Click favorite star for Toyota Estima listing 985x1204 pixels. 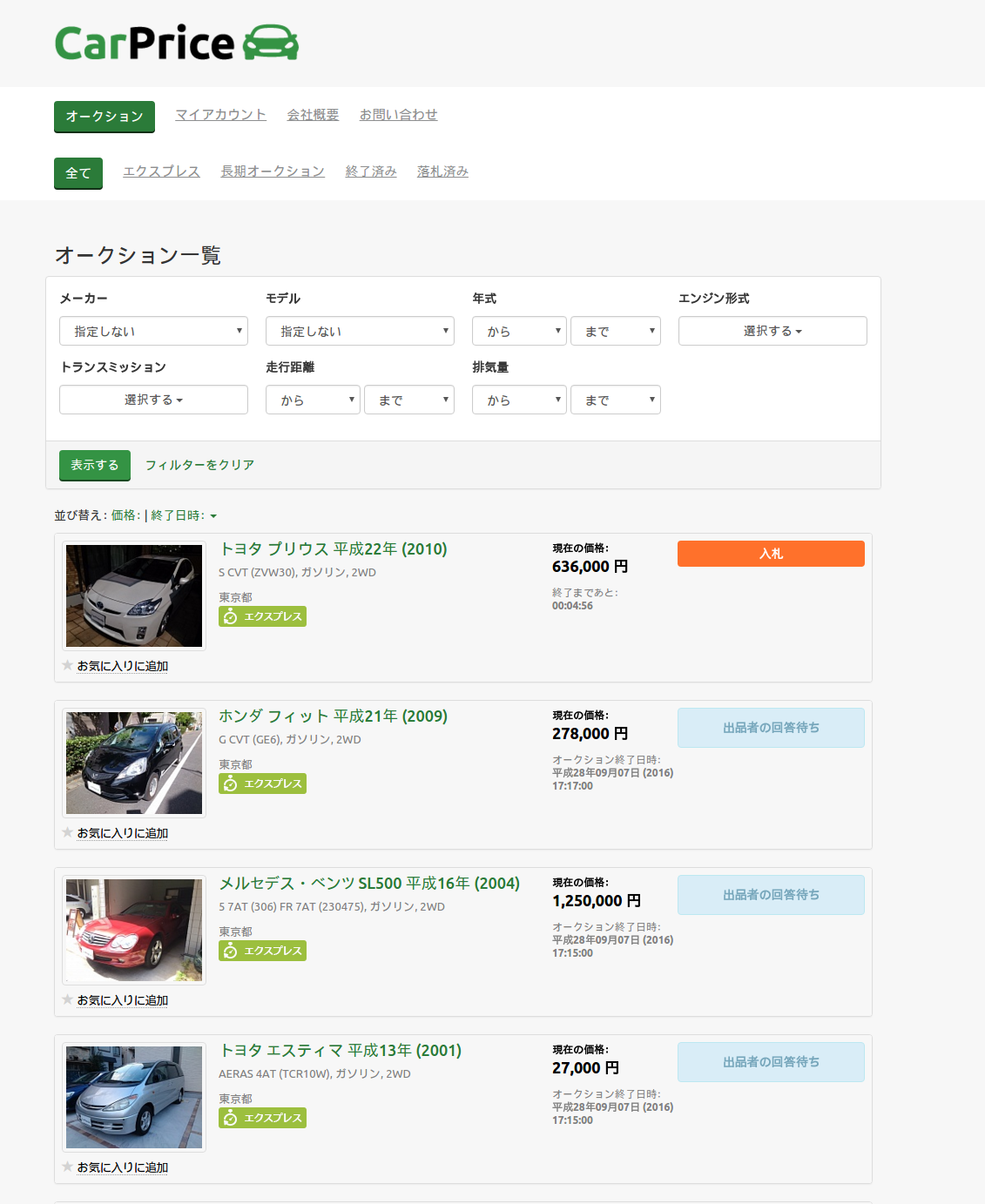(68, 1167)
